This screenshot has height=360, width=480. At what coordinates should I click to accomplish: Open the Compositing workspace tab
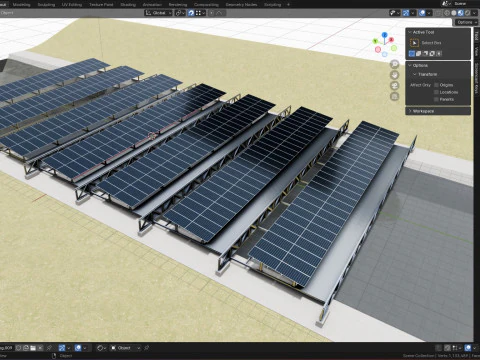coord(206,4)
